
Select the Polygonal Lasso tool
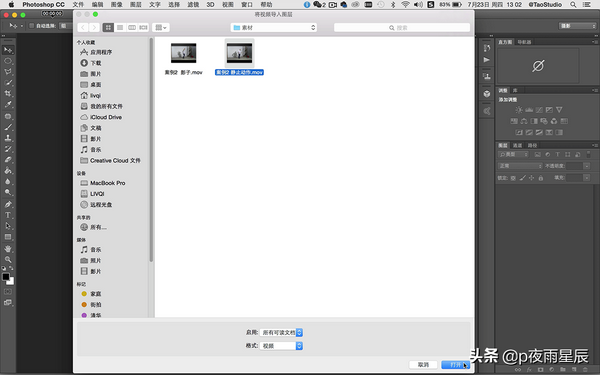8,72
